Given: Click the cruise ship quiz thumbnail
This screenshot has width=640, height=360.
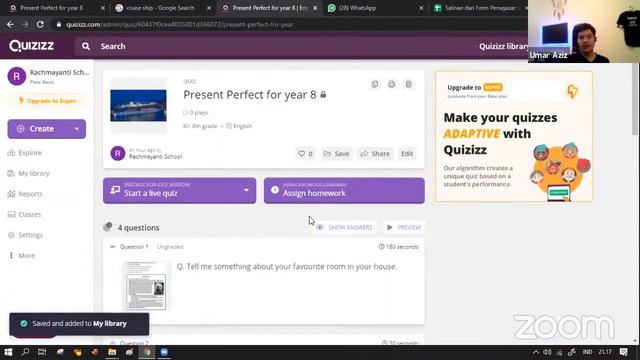Looking at the screenshot, I should click(138, 106).
